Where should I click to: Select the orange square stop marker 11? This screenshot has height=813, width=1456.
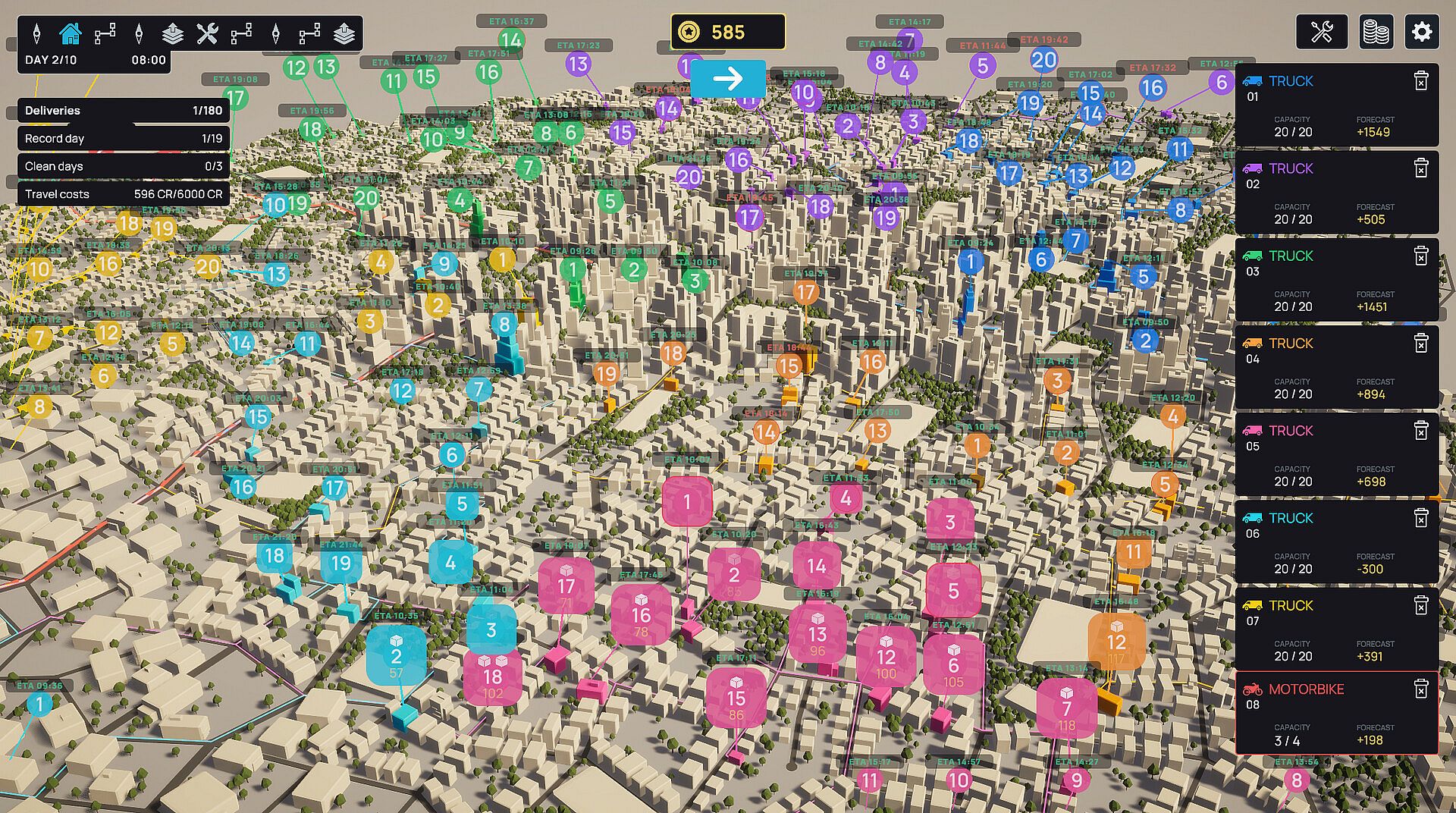pyautogui.click(x=1134, y=552)
